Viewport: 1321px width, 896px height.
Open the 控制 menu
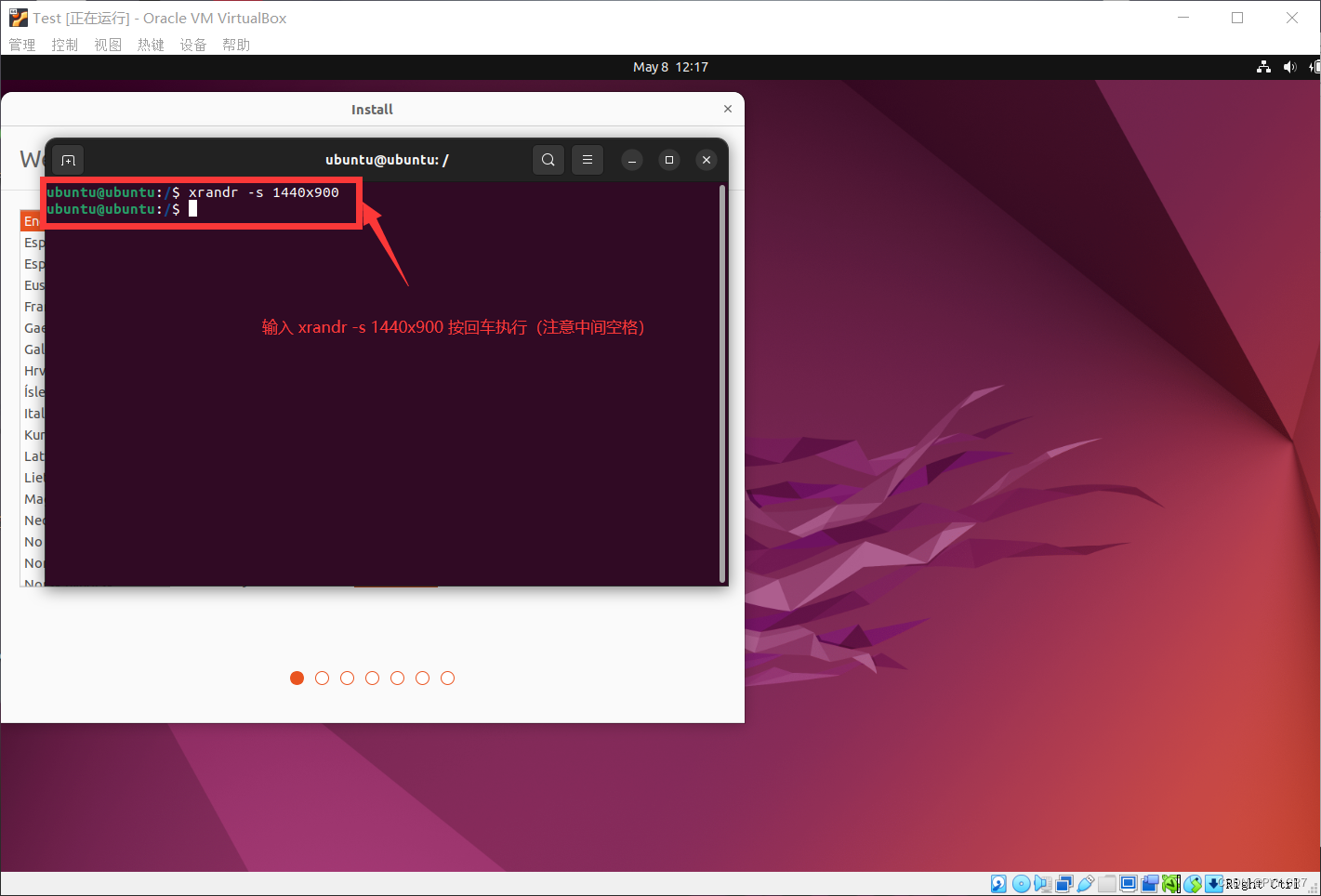(x=65, y=45)
